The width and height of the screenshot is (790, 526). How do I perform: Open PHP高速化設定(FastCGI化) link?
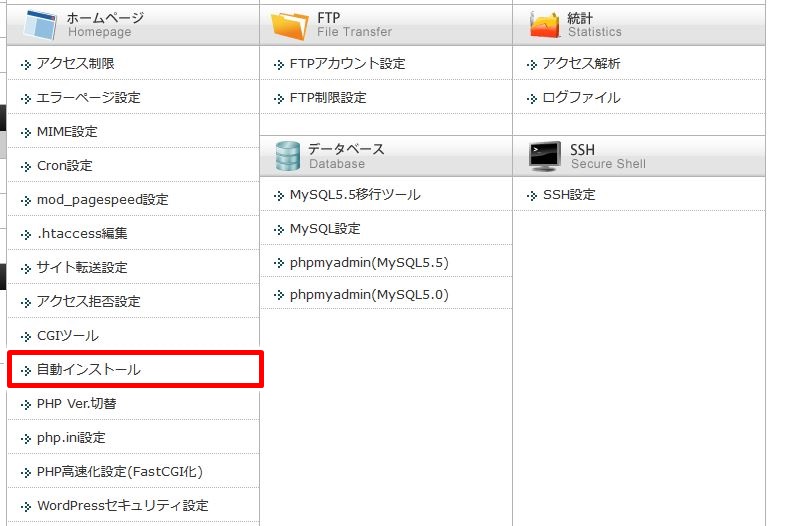click(x=120, y=472)
